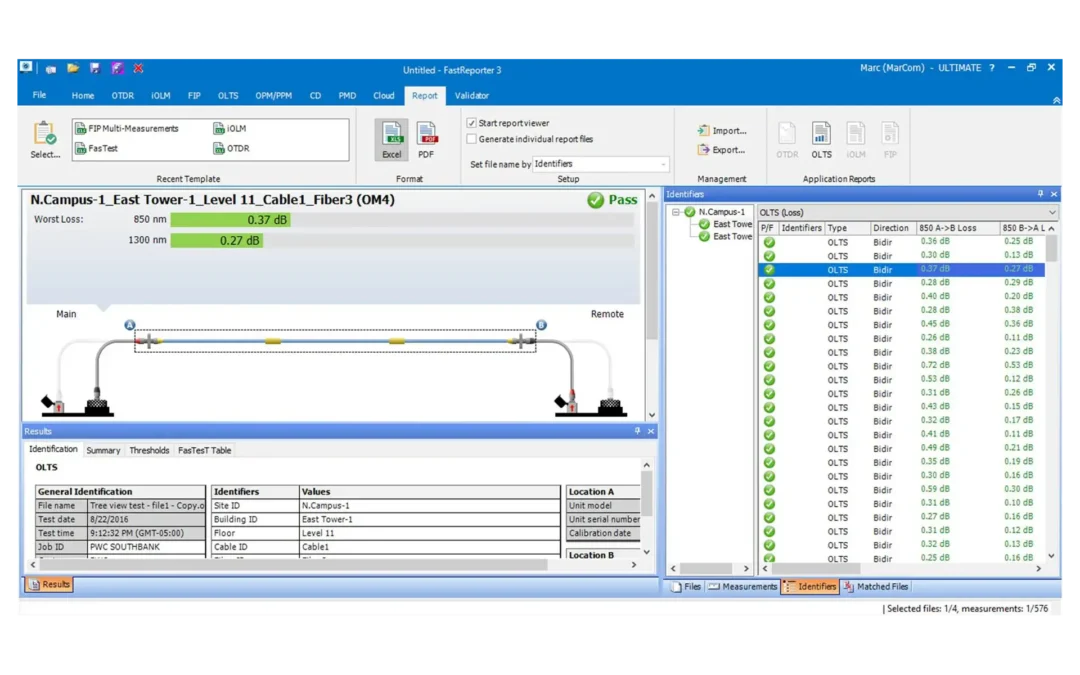Sort by the 850 A->B Loss column
The height and width of the screenshot is (675, 1080).
(x=957, y=228)
